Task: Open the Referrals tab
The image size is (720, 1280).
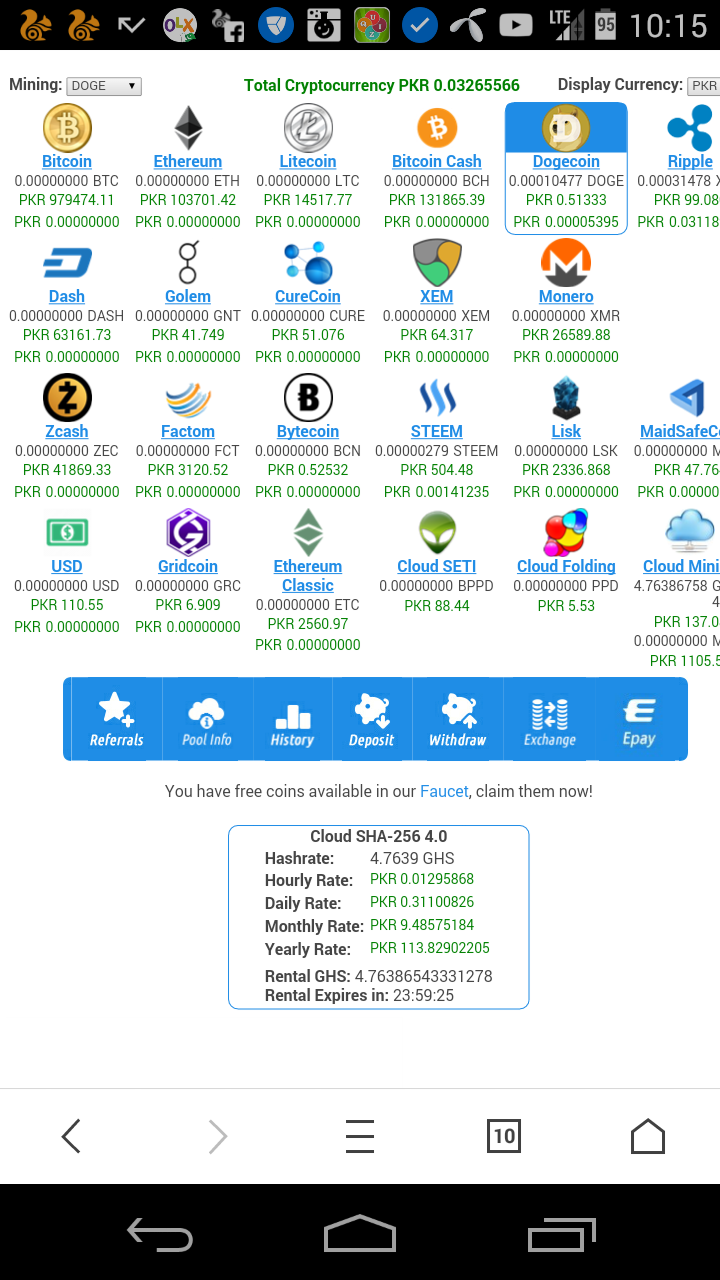Action: pos(117,719)
